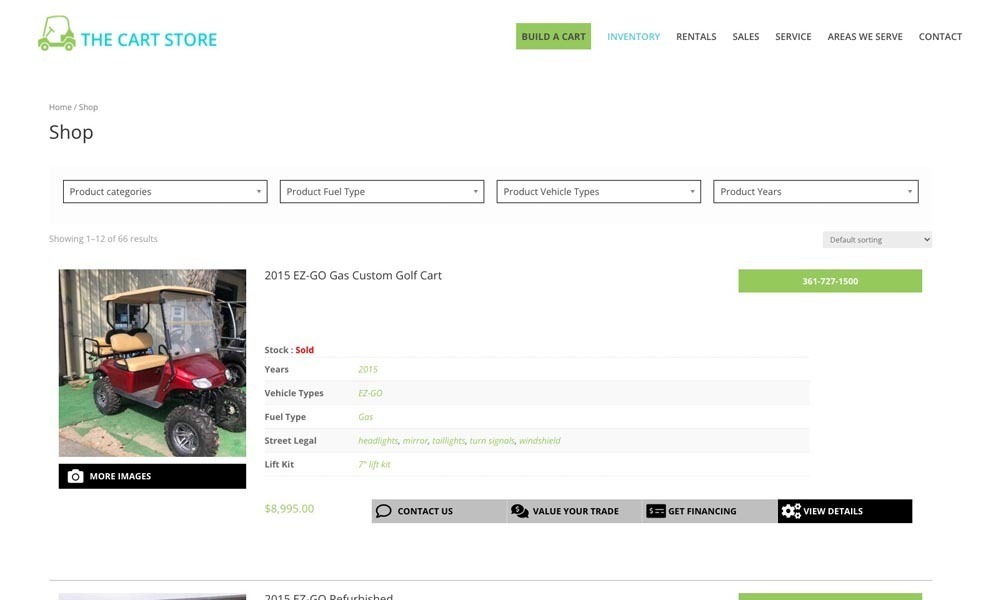The image size is (981, 600).
Task: Click the mirror street legal link
Action: pos(415,440)
